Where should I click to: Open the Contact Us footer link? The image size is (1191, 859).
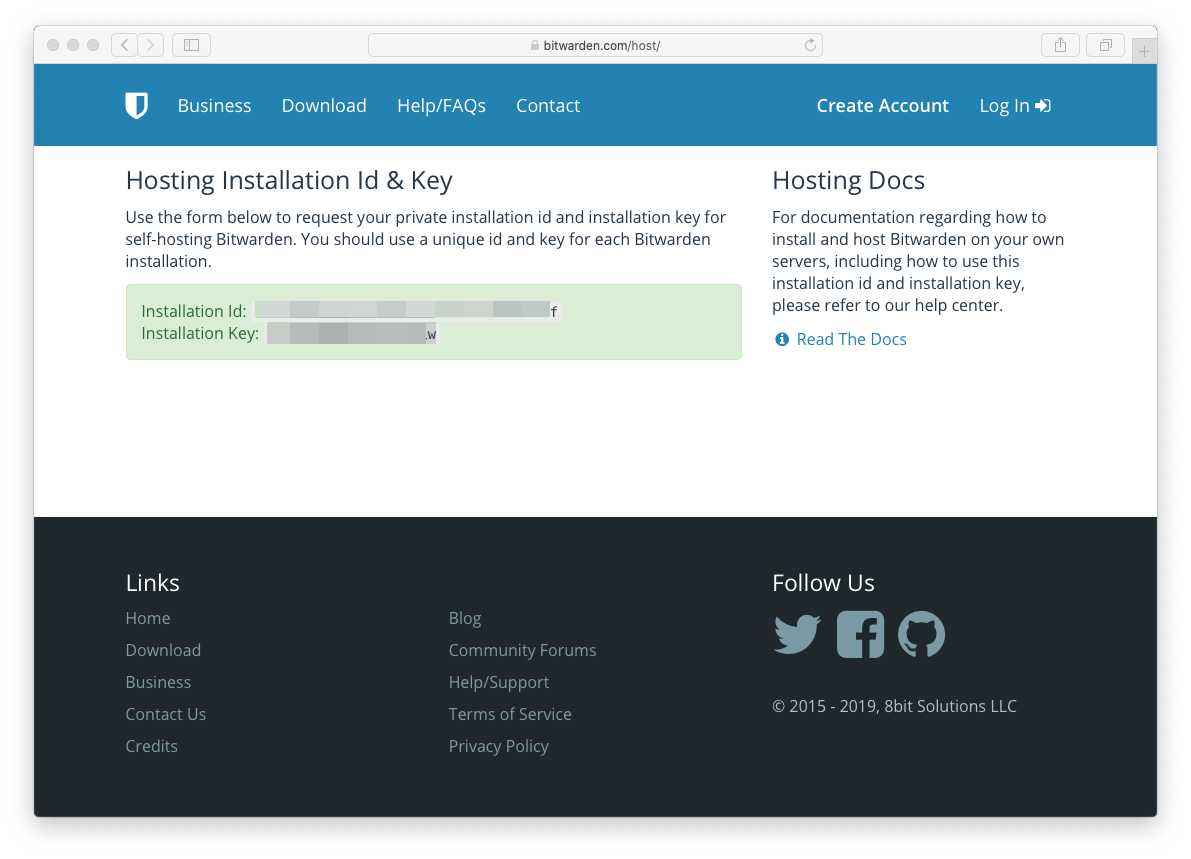coord(166,714)
